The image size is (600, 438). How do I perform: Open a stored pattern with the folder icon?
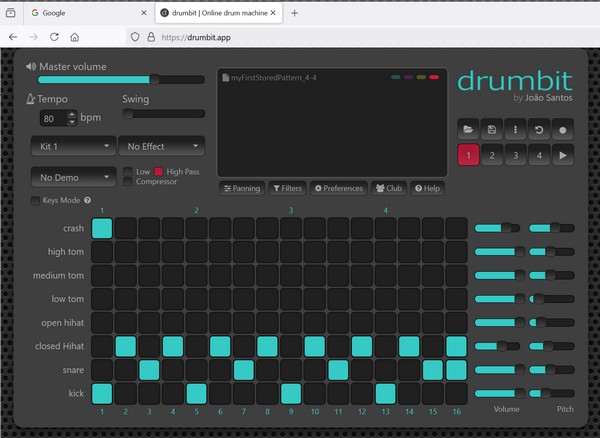pos(468,129)
